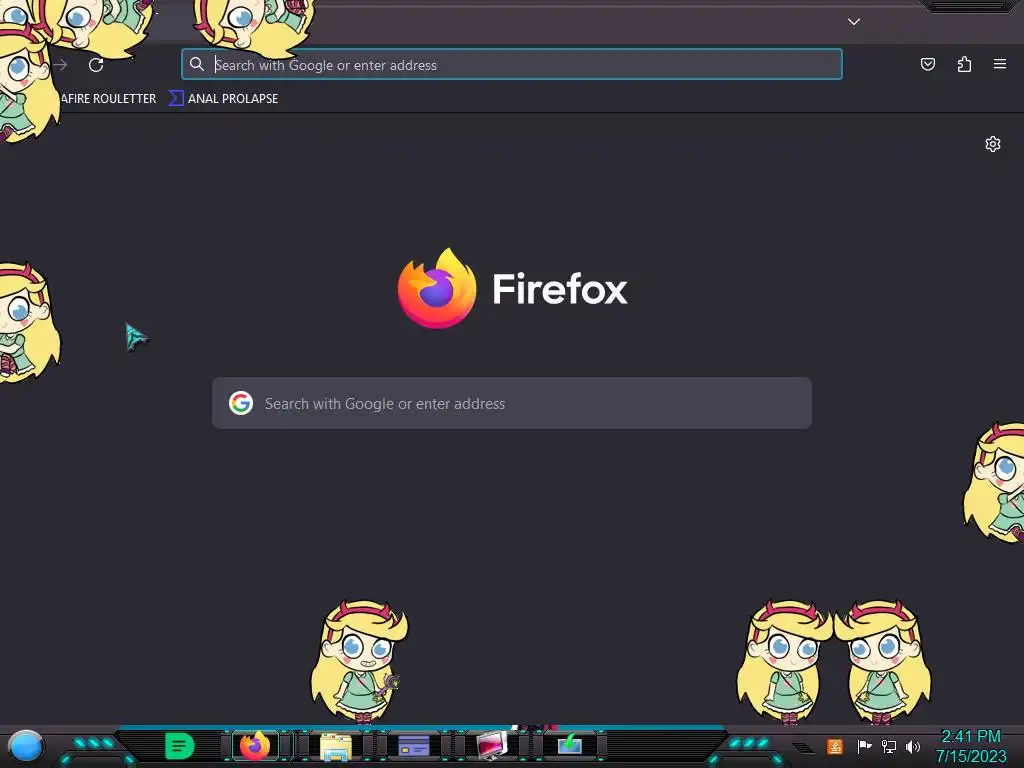Open the Firefox hamburger application menu
Image resolution: width=1024 pixels, height=768 pixels.
click(x=999, y=64)
